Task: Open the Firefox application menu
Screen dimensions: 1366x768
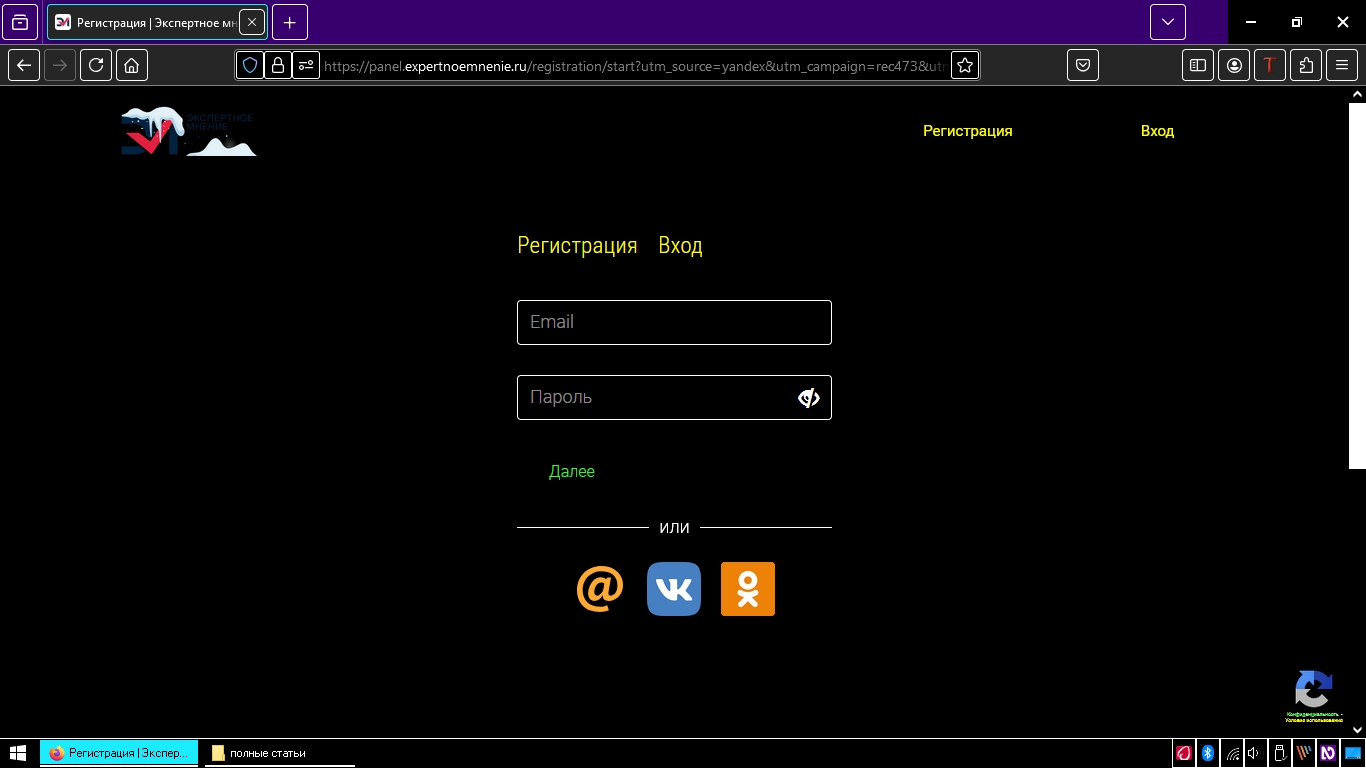Action: pyautogui.click(x=1342, y=65)
